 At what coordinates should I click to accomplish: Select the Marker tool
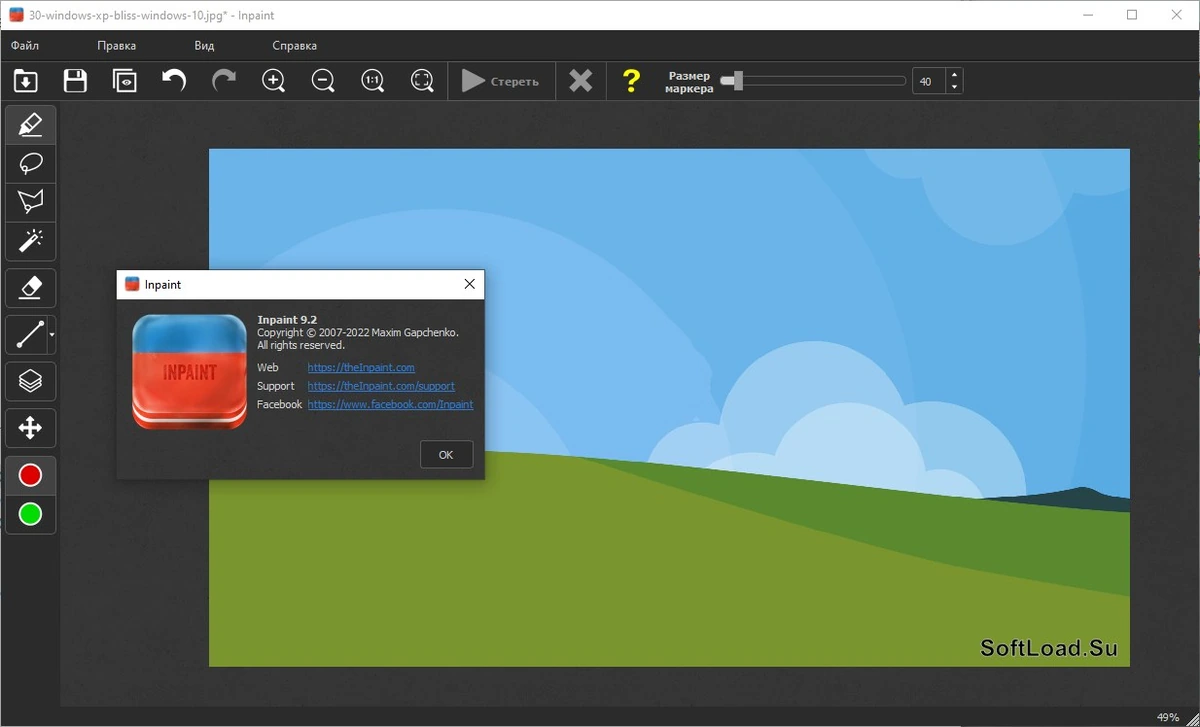(x=31, y=125)
